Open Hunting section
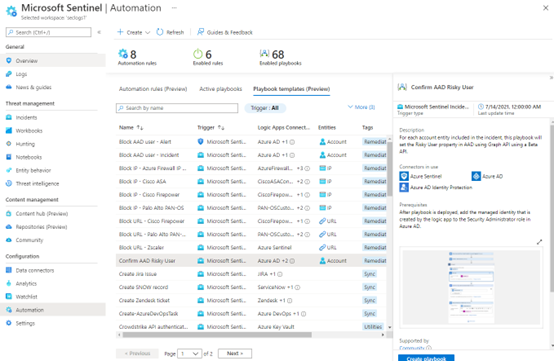554x361 pixels. (25, 144)
